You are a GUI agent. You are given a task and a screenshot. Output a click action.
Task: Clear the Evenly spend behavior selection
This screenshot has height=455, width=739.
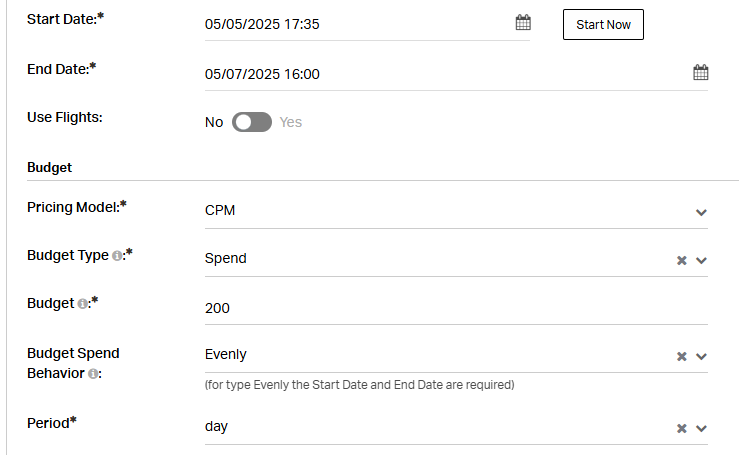pyautogui.click(x=682, y=356)
